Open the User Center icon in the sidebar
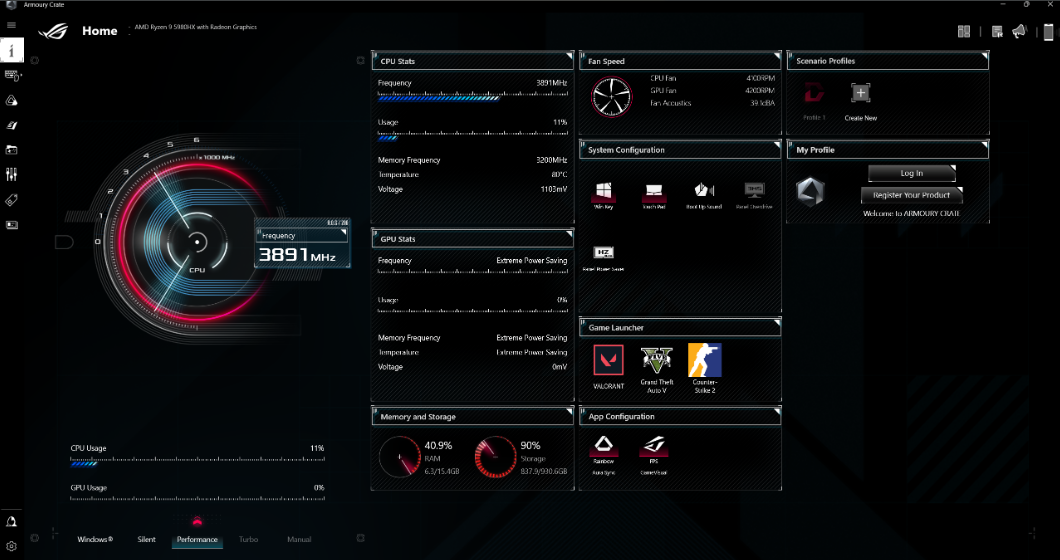 pyautogui.click(x=11, y=522)
